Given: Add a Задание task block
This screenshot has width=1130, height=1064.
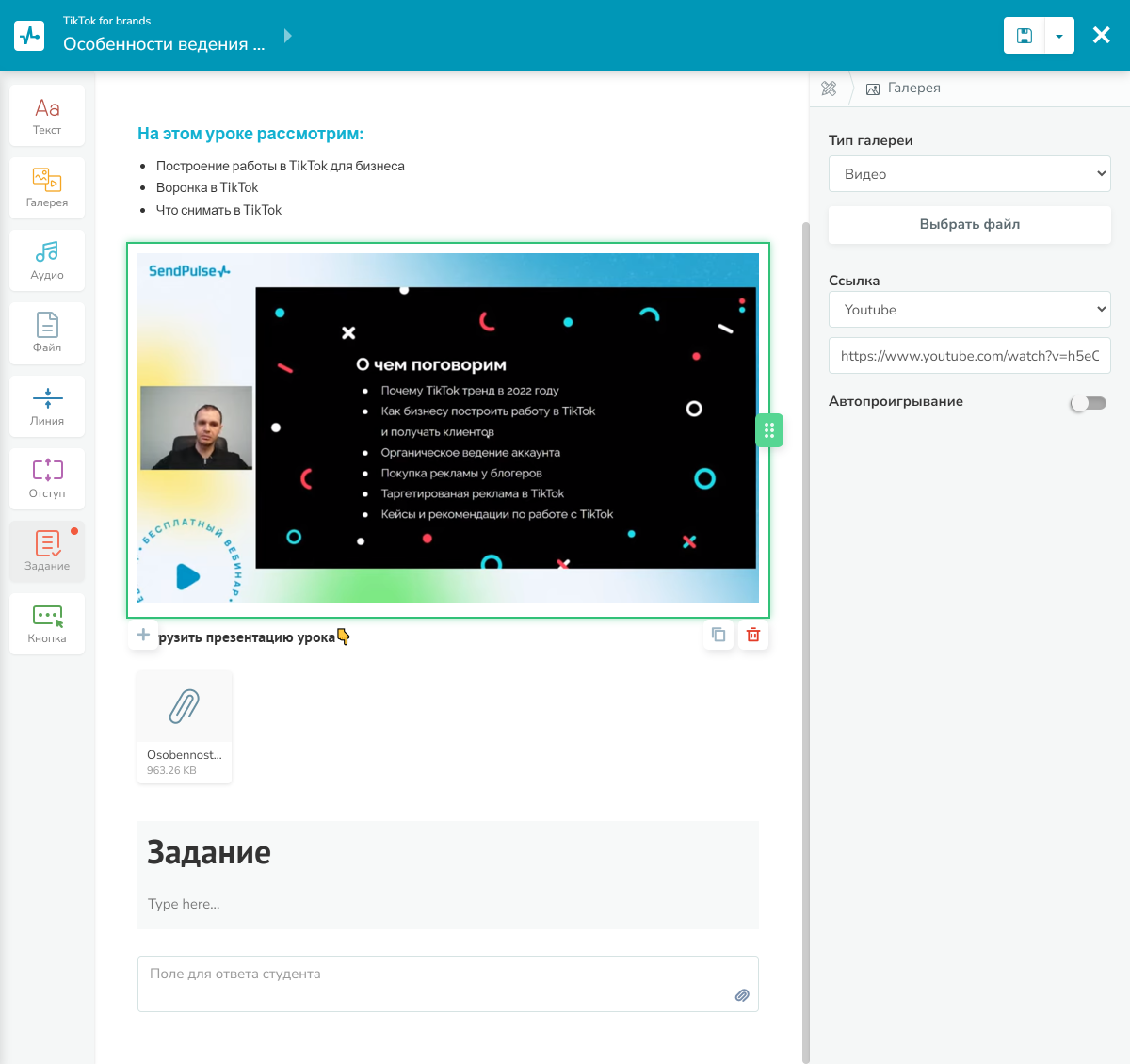Looking at the screenshot, I should 47,551.
